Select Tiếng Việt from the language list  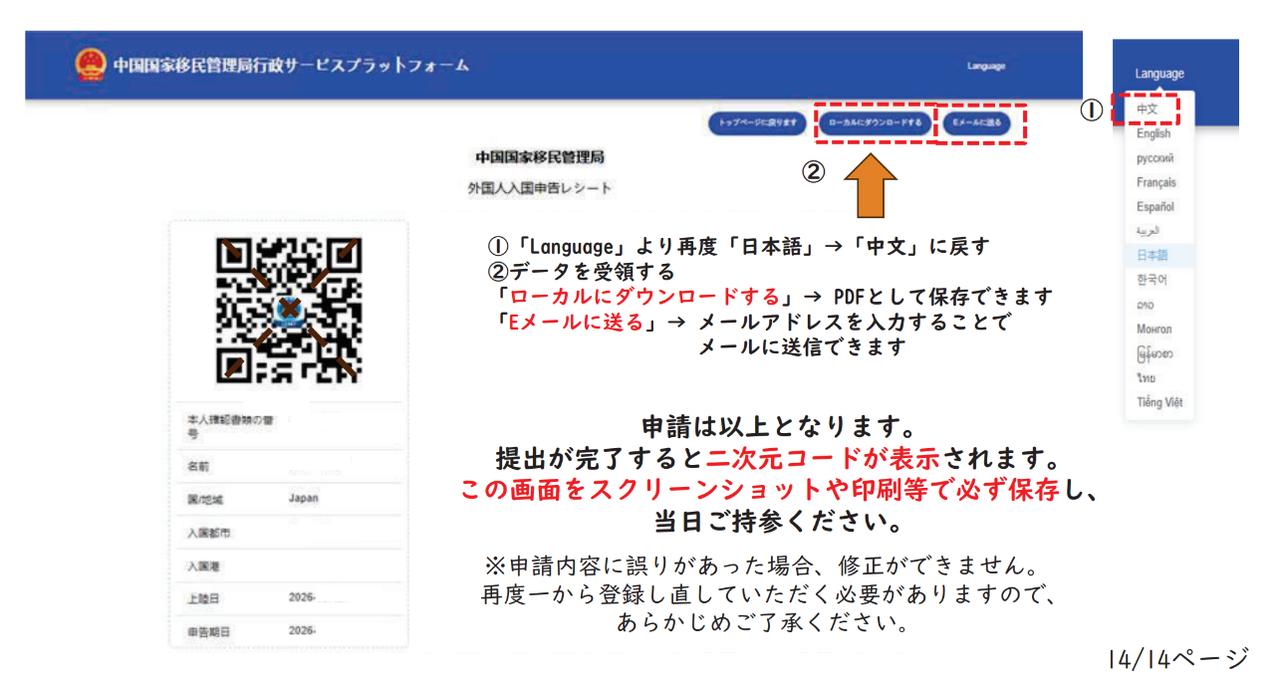(x=1159, y=404)
